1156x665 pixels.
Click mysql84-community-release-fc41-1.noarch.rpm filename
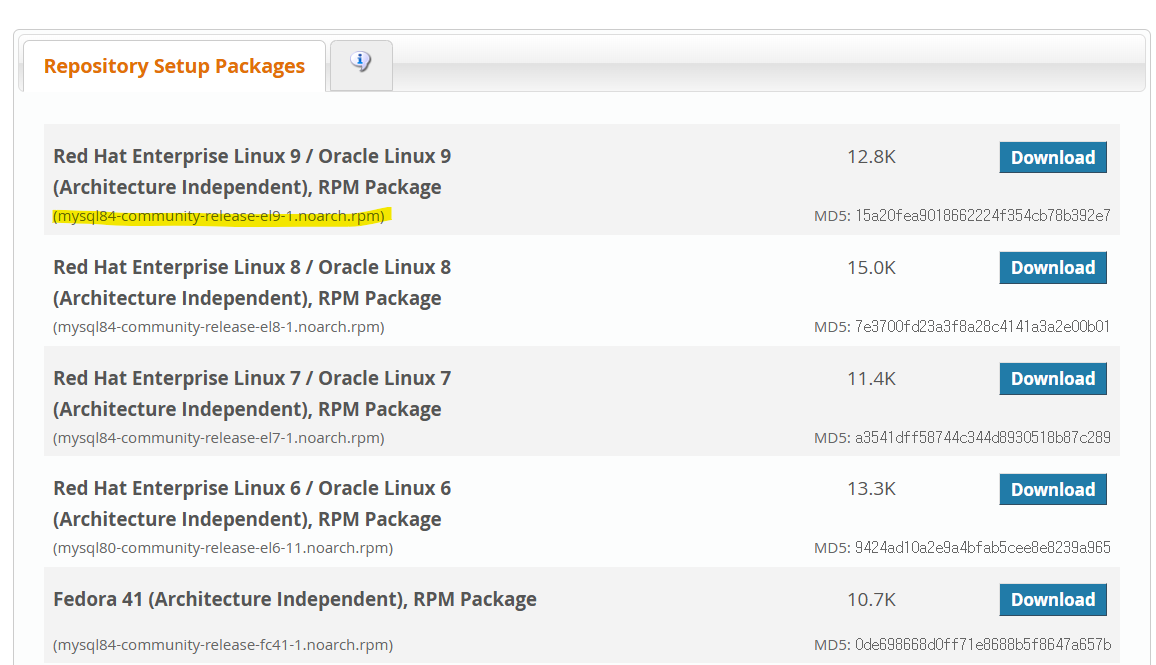(x=223, y=644)
